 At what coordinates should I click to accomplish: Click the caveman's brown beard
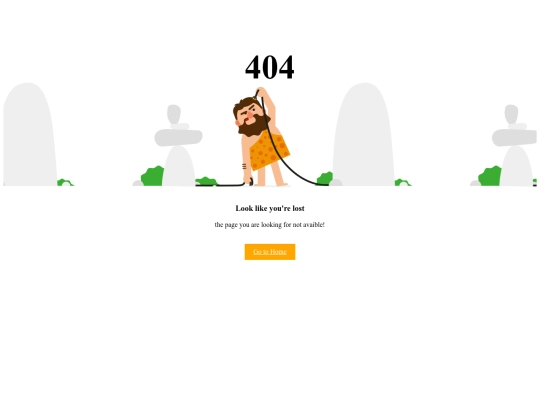253,127
